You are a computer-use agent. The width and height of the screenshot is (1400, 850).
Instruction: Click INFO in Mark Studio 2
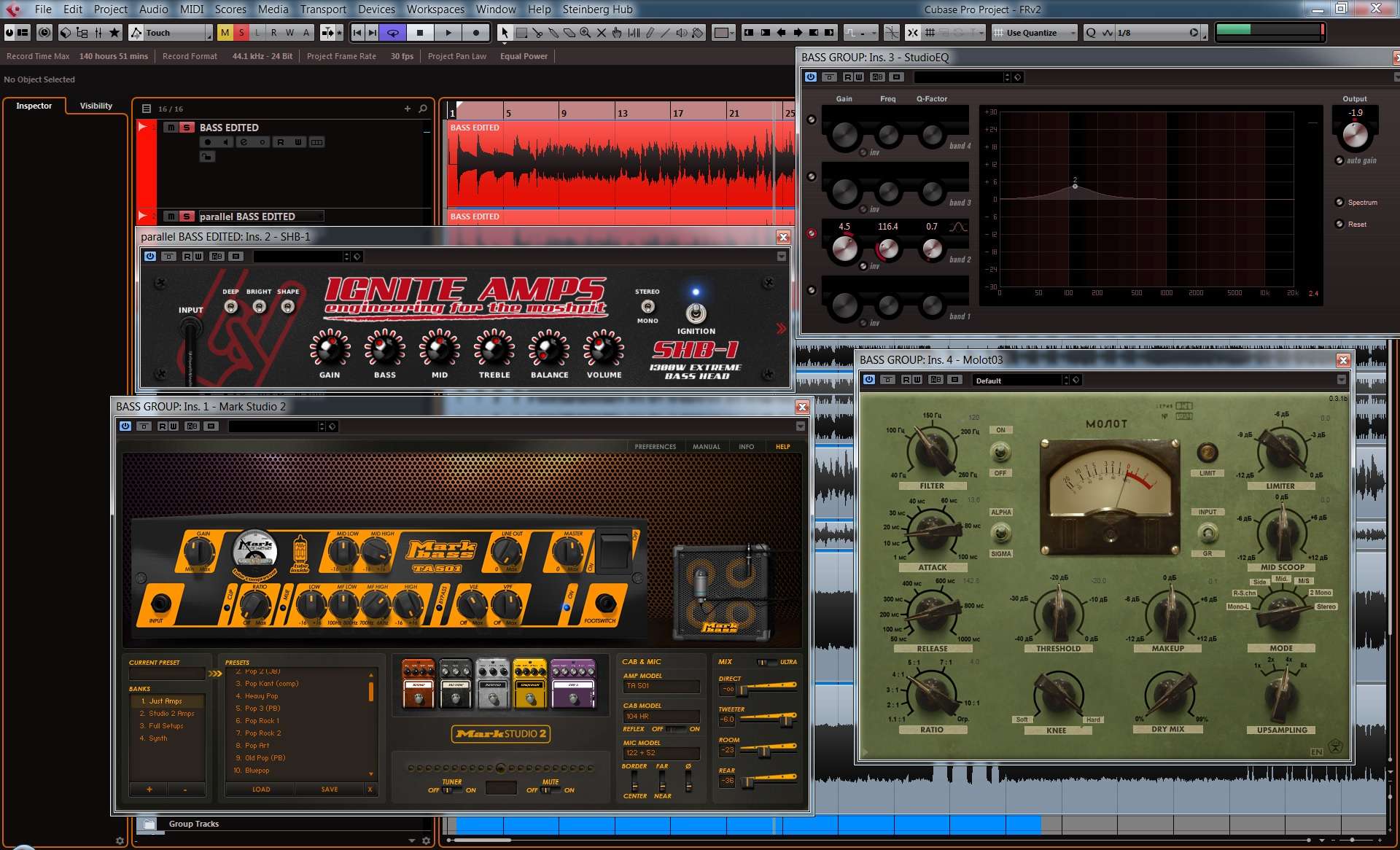tap(746, 447)
